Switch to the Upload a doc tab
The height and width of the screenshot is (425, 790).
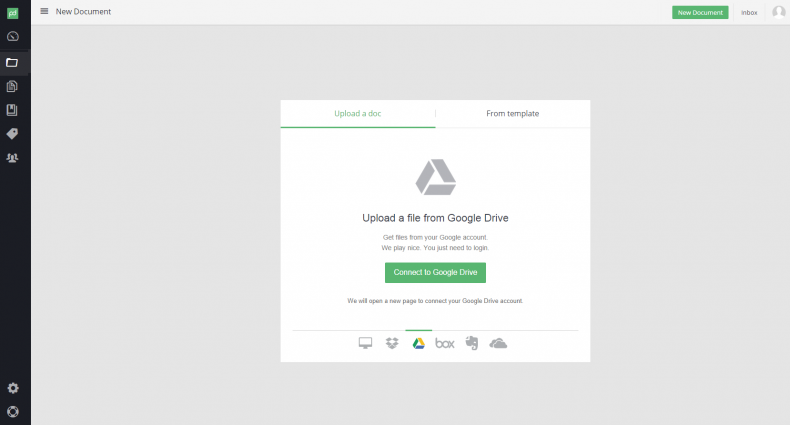(x=357, y=114)
